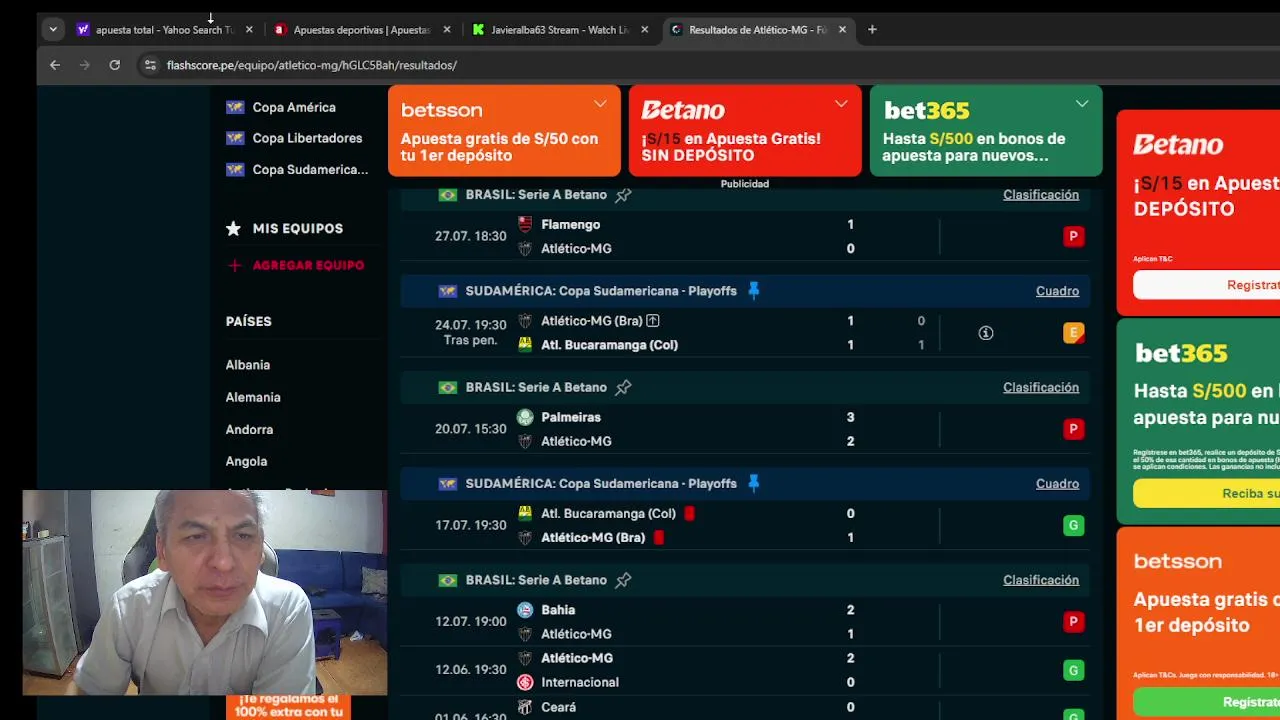Close the Javieralba63 Stream tab
Viewport: 1280px width, 720px height.
645,30
